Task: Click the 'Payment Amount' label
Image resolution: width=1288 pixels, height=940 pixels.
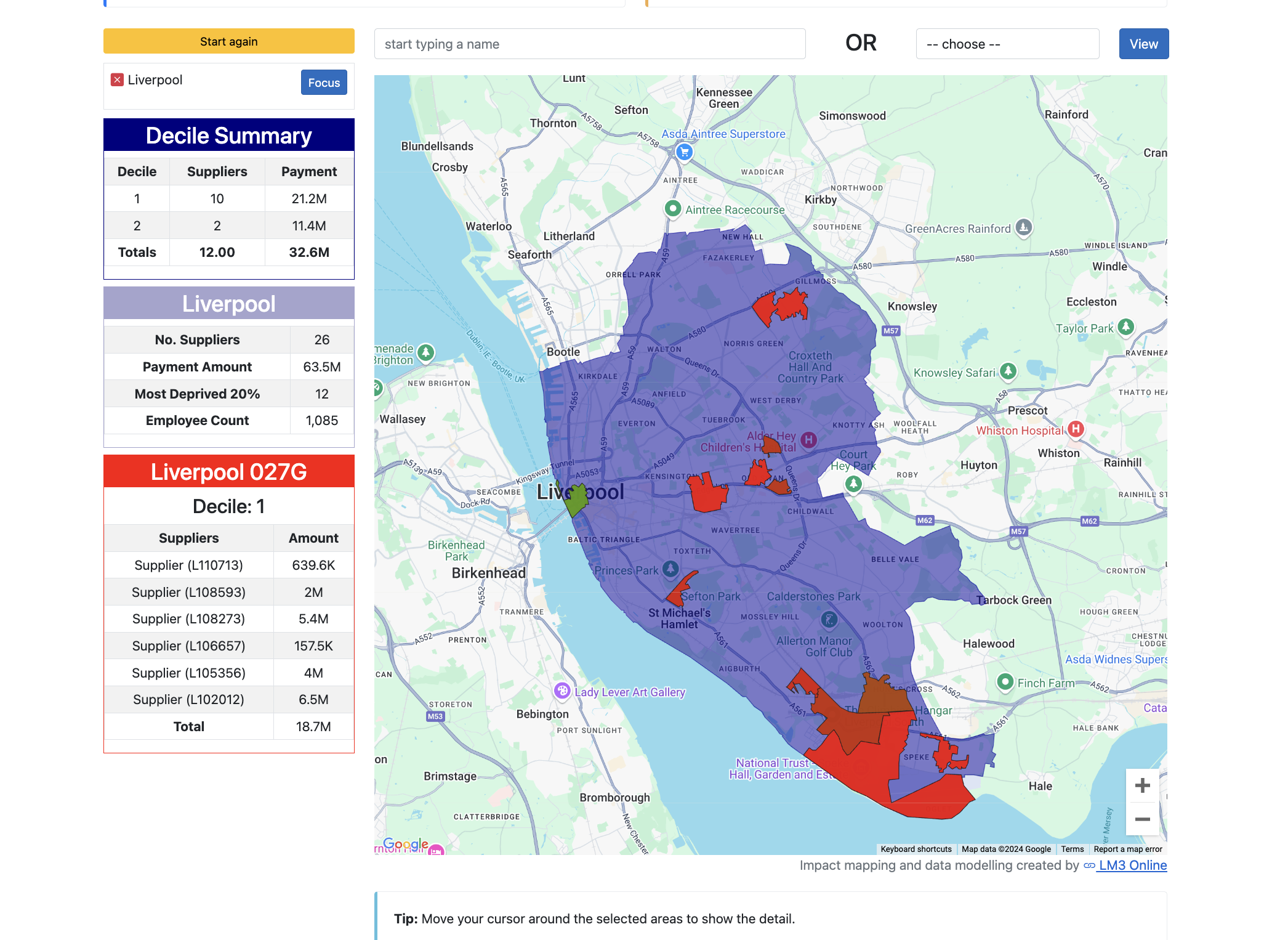Action: pyautogui.click(x=197, y=367)
